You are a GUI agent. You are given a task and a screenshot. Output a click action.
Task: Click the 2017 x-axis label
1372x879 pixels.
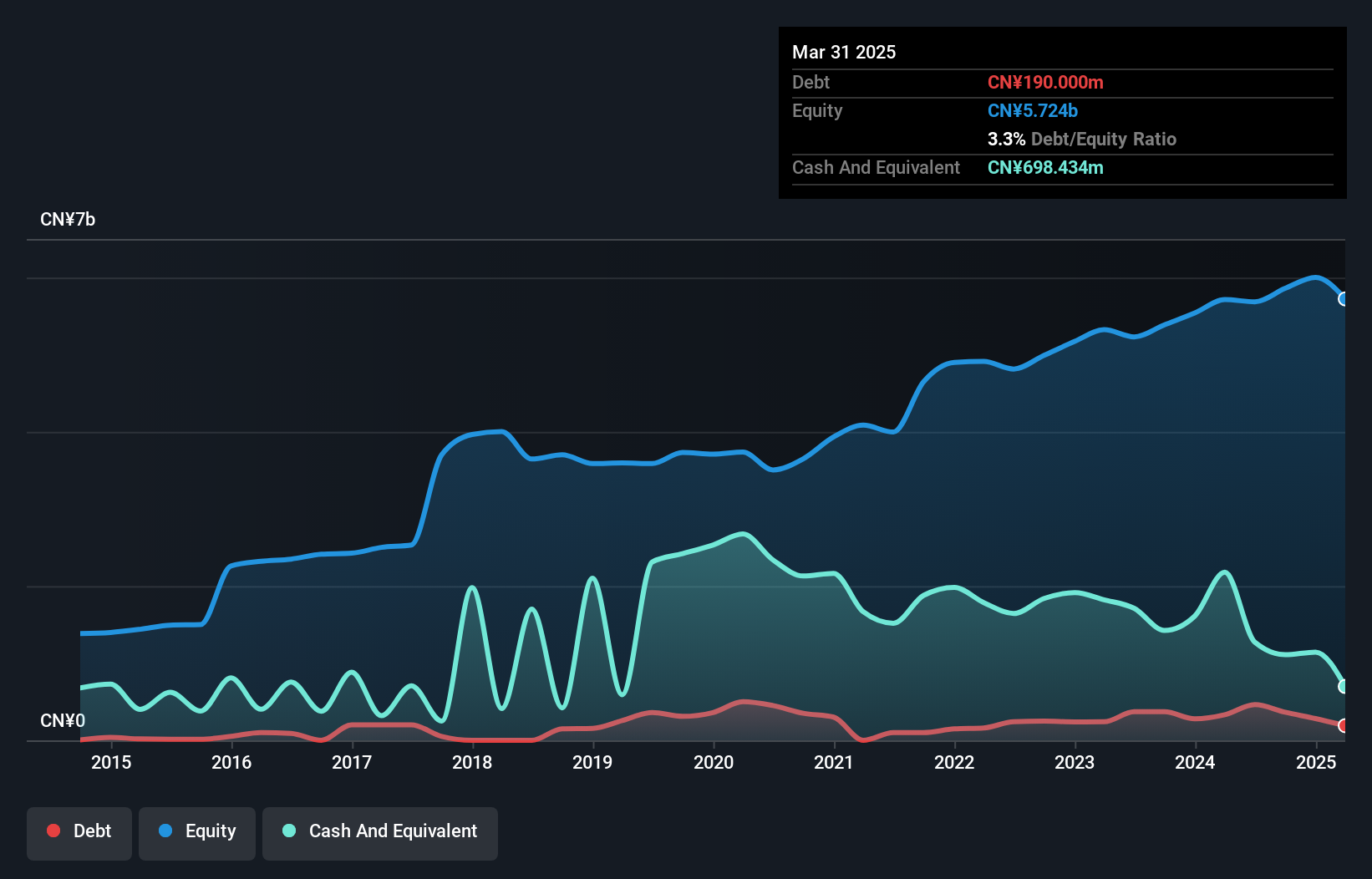(x=352, y=762)
